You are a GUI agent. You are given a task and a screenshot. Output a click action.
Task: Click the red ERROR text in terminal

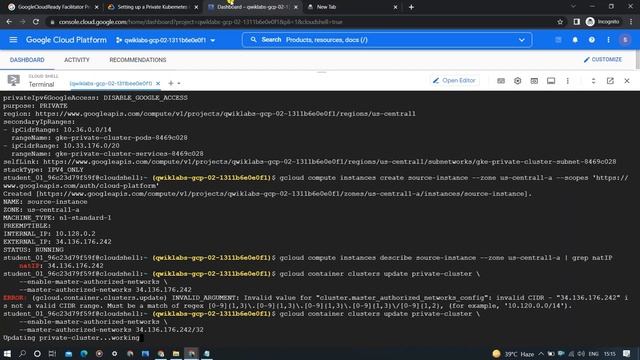tap(14, 298)
